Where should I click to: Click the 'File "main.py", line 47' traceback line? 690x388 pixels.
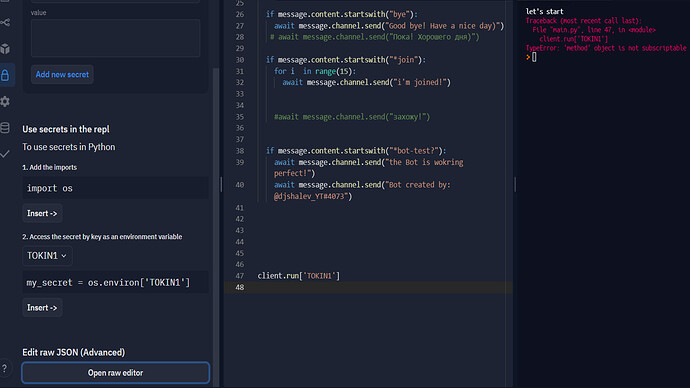[594, 30]
